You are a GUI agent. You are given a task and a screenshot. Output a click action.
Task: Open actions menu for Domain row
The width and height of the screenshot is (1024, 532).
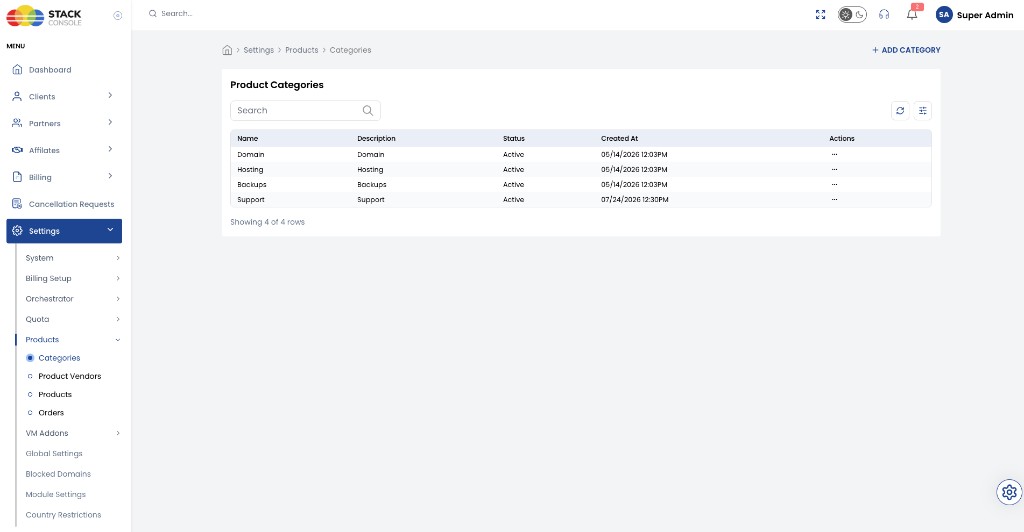(835, 155)
